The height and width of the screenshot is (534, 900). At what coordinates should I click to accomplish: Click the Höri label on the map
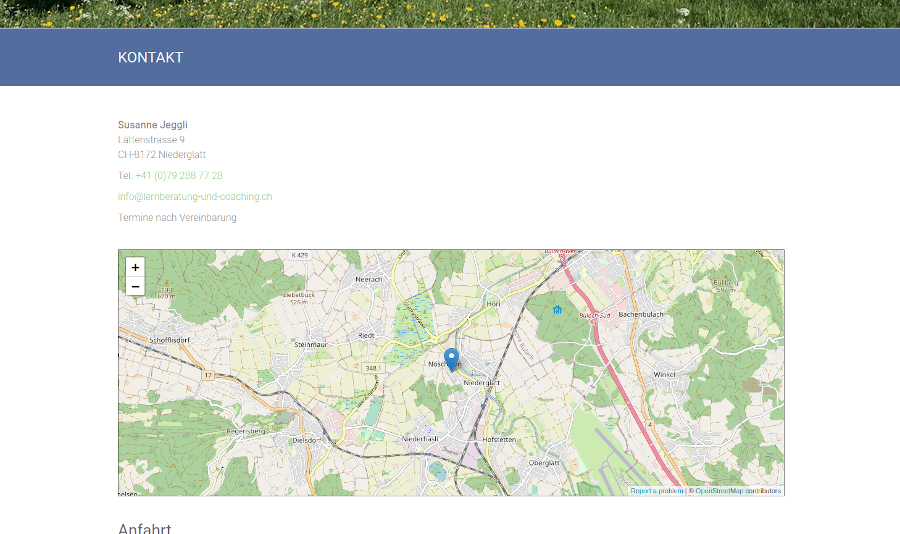[493, 304]
